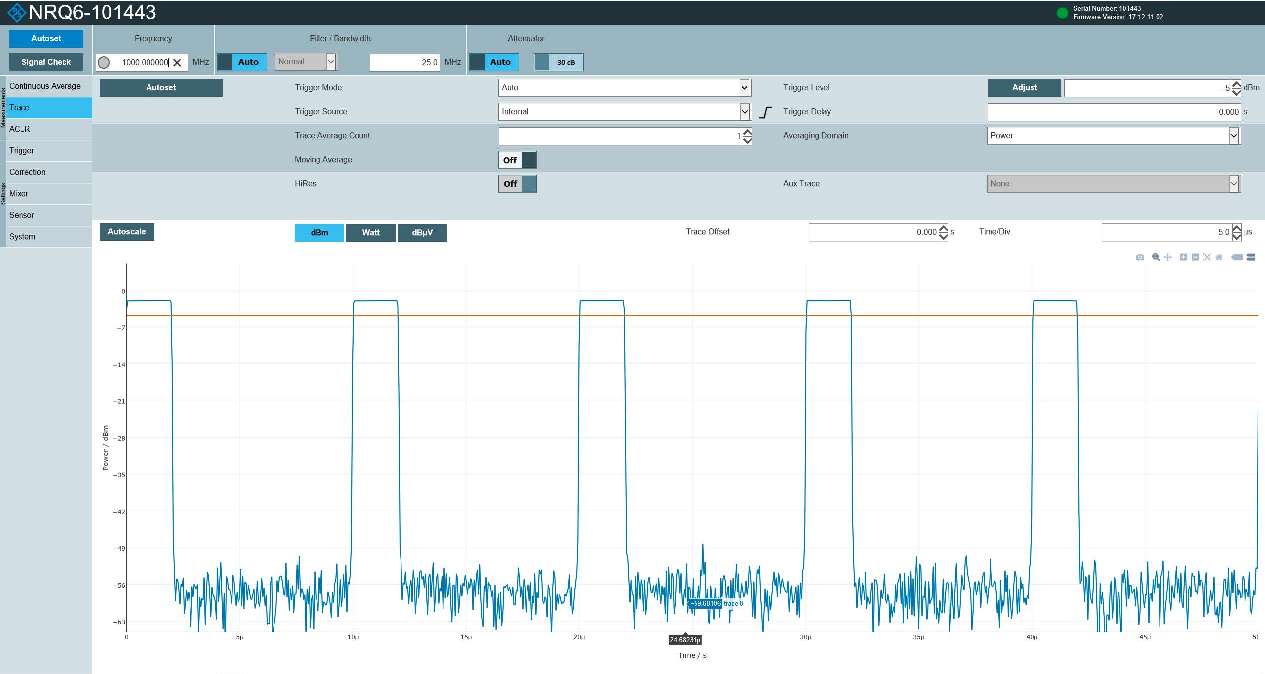
Task: Open the Correction settings page
Action: [48, 172]
